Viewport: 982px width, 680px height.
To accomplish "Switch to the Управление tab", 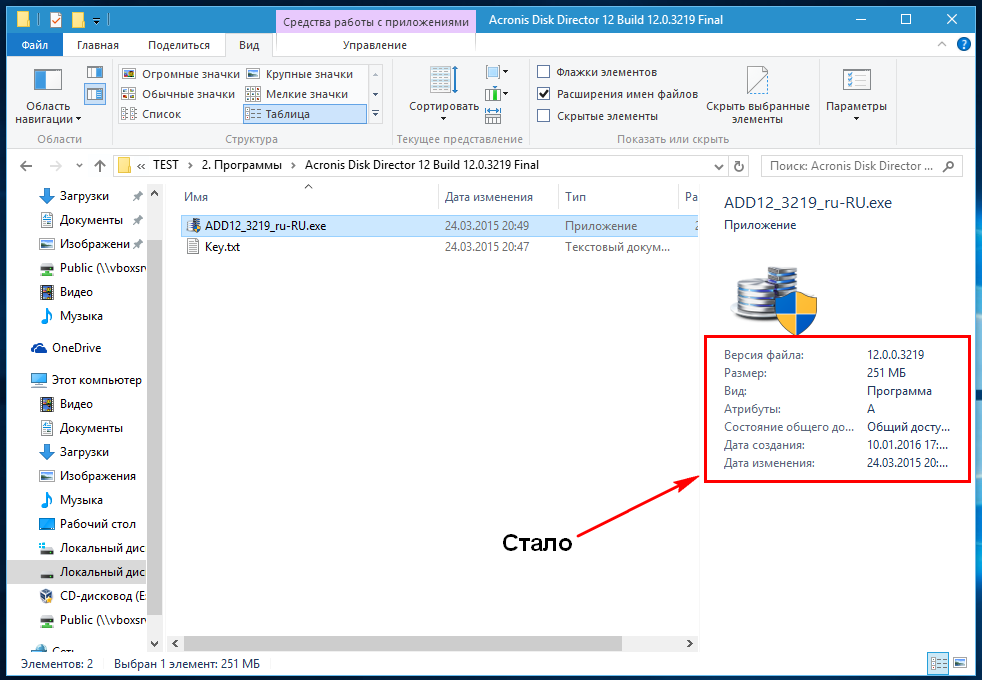I will pyautogui.click(x=375, y=45).
